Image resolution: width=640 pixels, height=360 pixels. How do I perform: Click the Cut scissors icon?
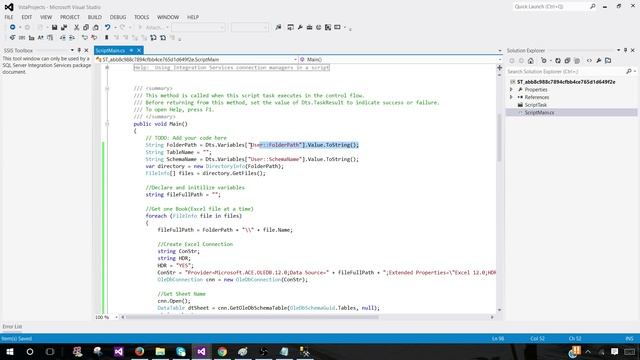click(x=76, y=27)
